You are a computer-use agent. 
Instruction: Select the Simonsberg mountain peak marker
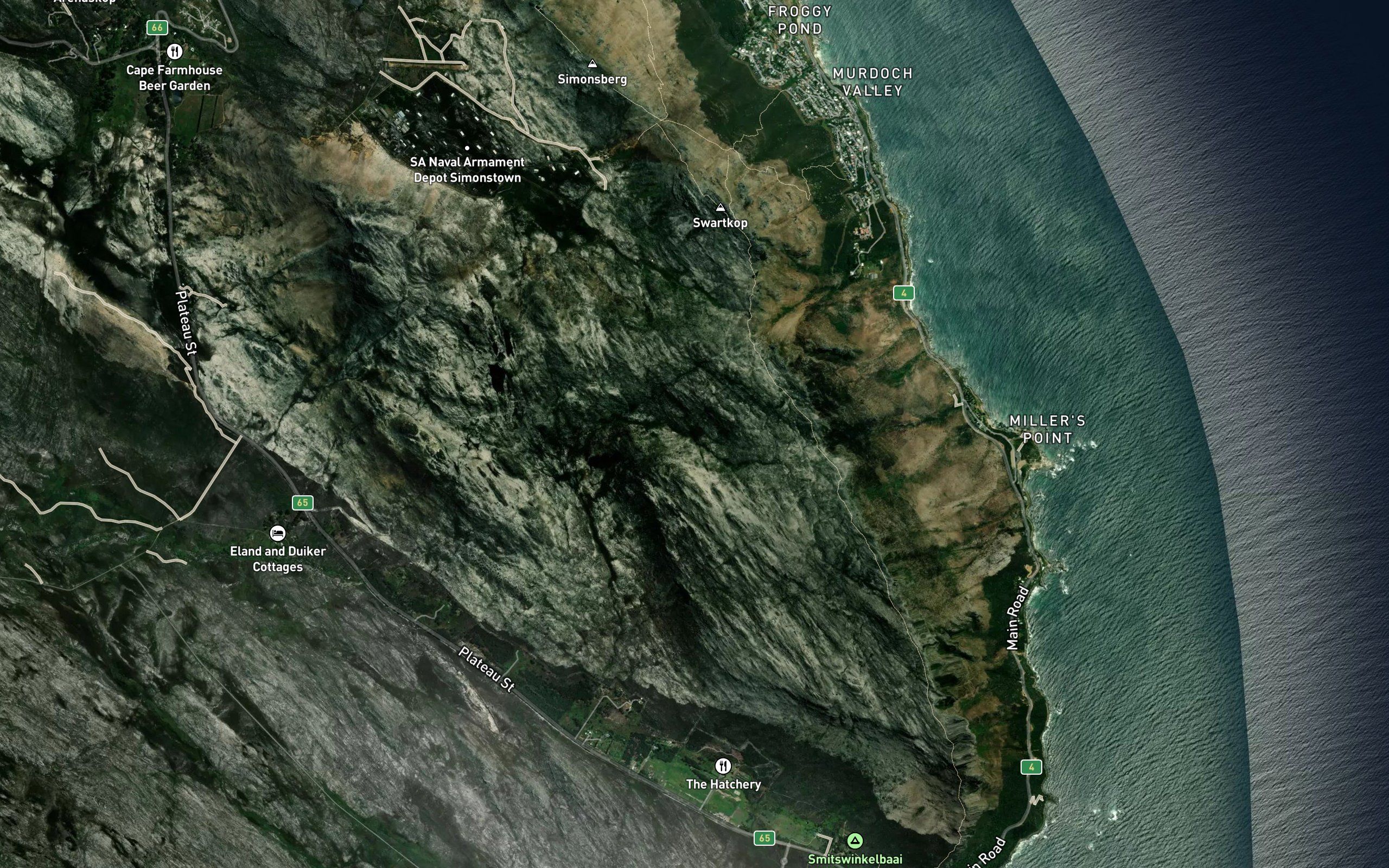point(592,63)
